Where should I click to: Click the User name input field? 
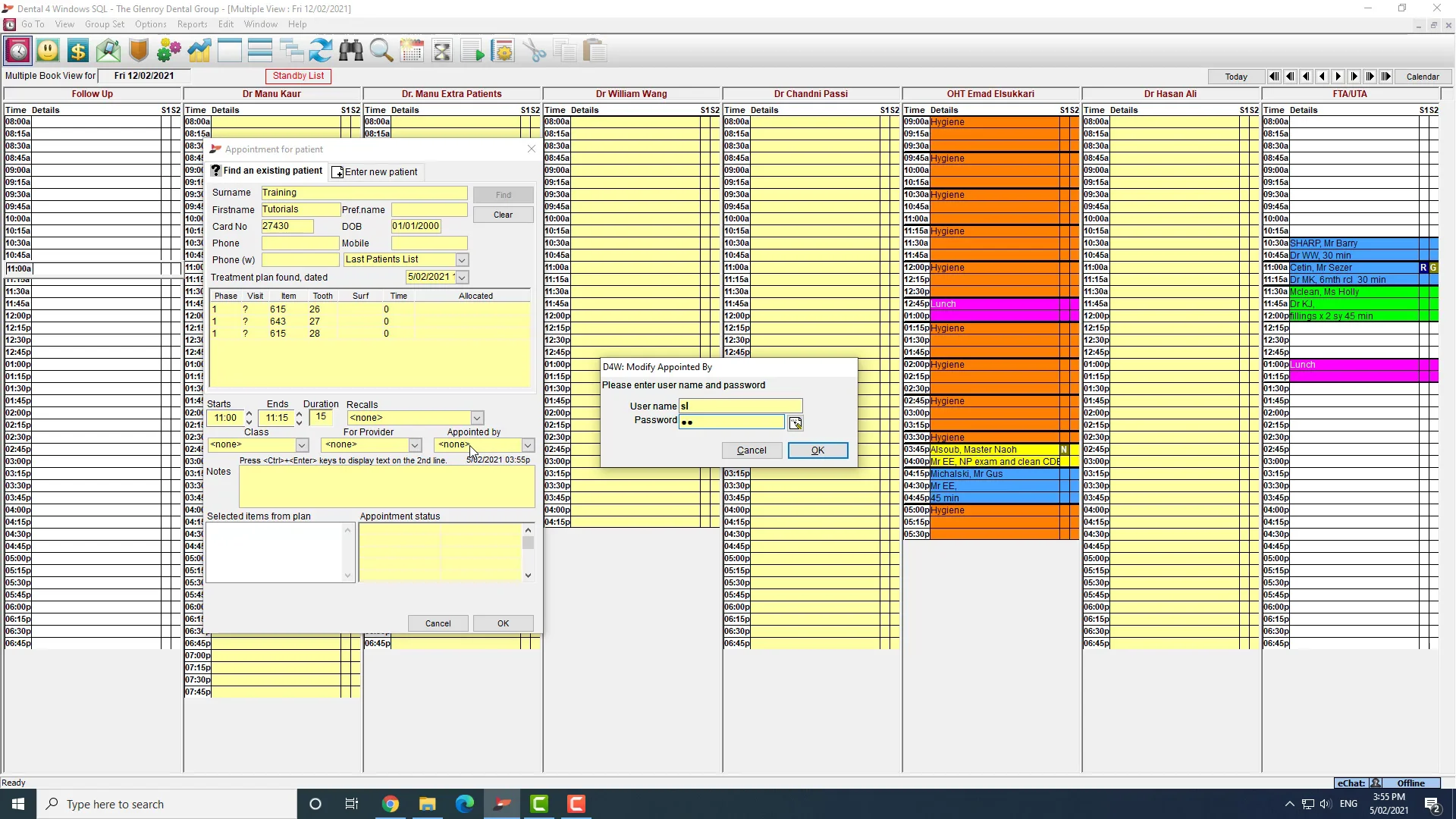(740, 406)
